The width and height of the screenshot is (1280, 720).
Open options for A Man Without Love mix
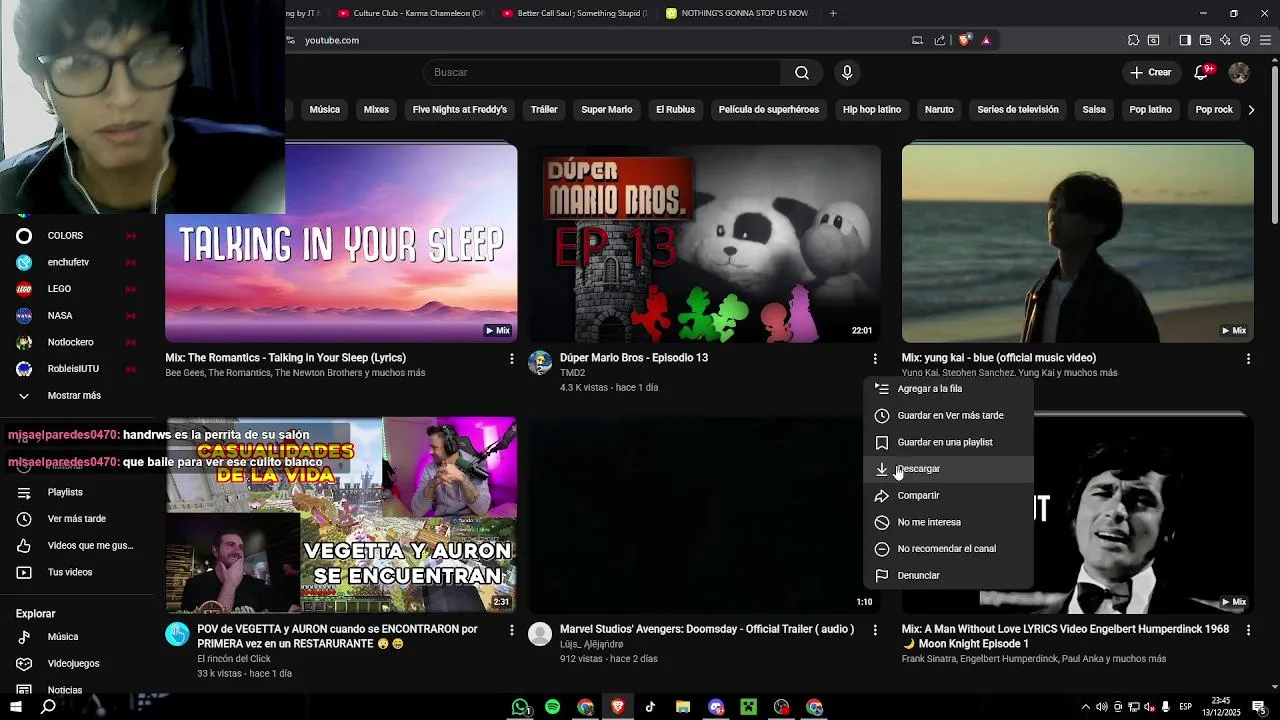pos(1248,630)
